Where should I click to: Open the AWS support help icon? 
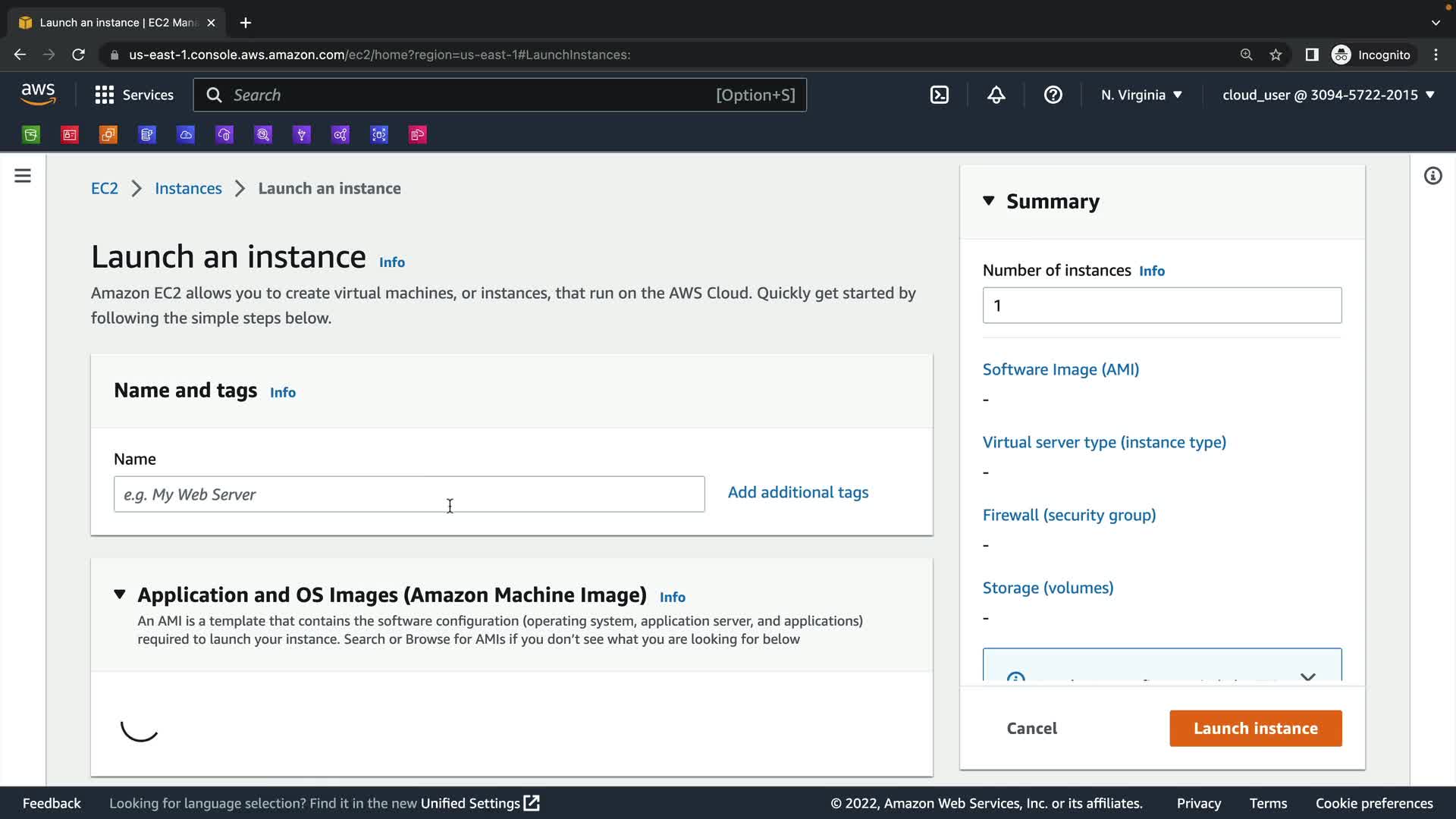tap(1053, 95)
